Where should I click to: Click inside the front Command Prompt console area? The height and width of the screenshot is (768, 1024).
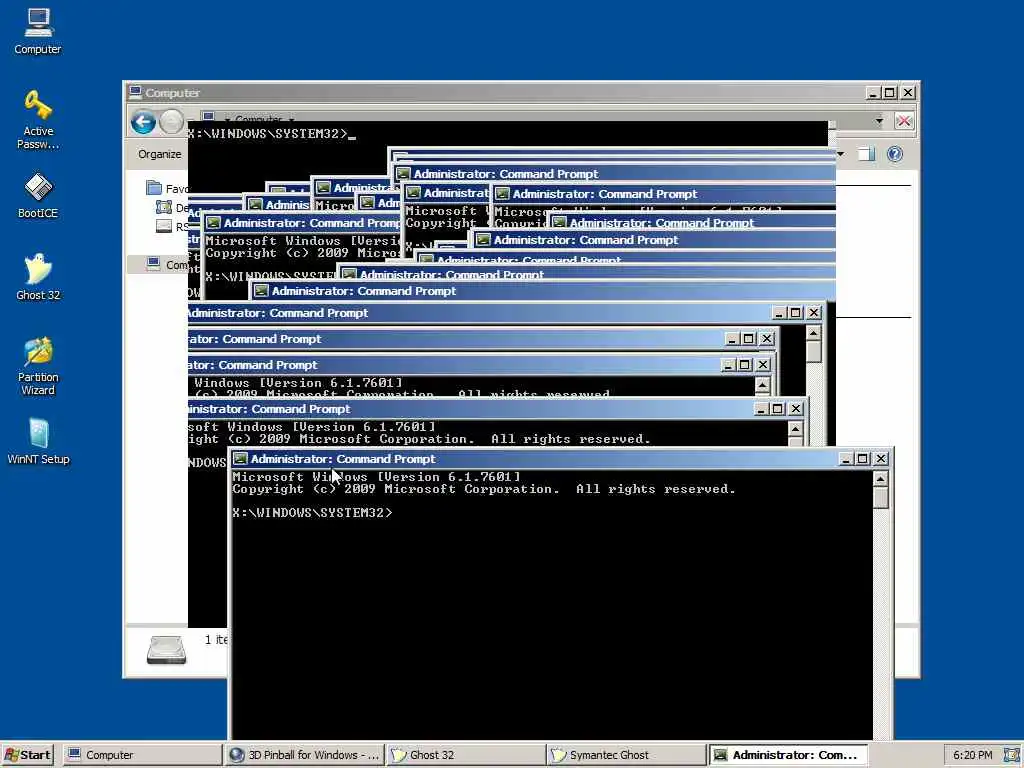552,604
